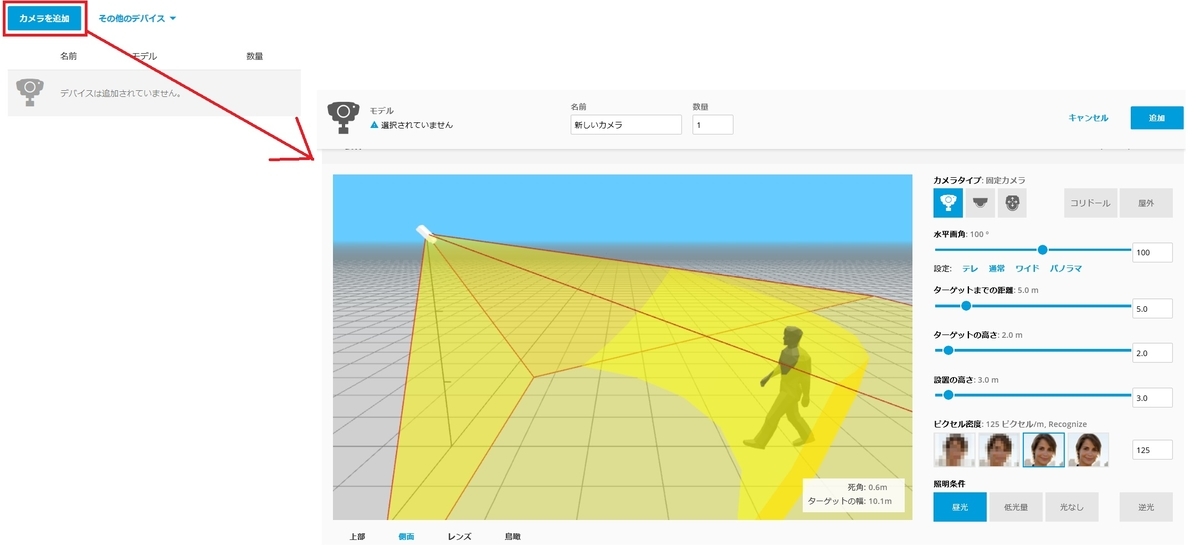Image resolution: width=1200 pixels, height=556 pixels.
Task: Click the ピクセル密度 value field
Action: (1152, 450)
